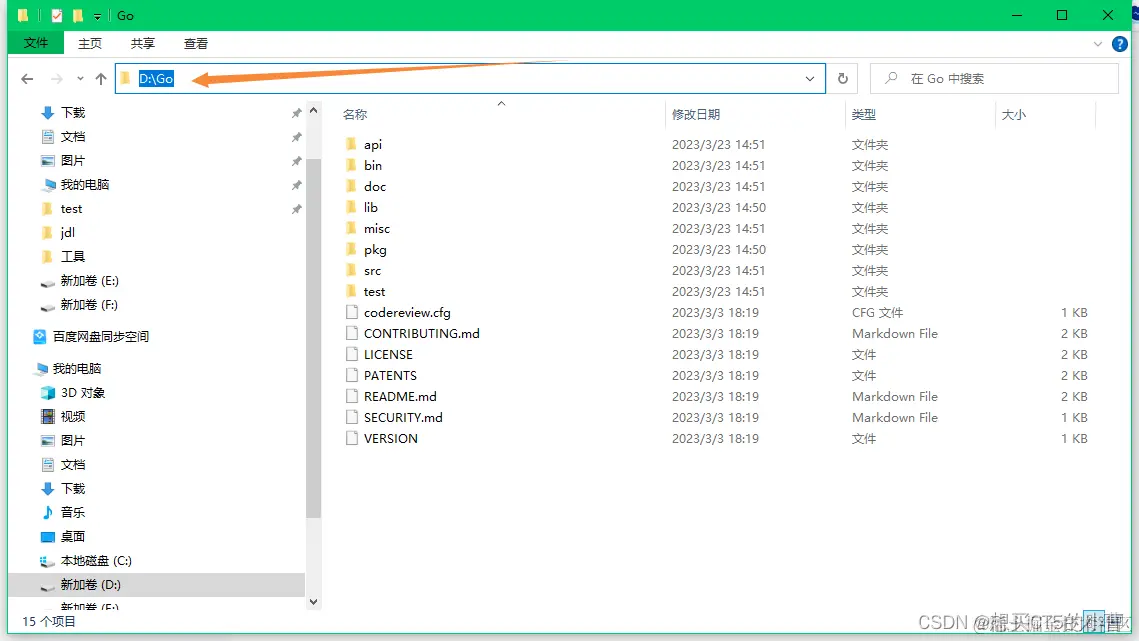Click the 在 Go 中搜索 search box
The image size is (1139, 641).
pos(994,78)
